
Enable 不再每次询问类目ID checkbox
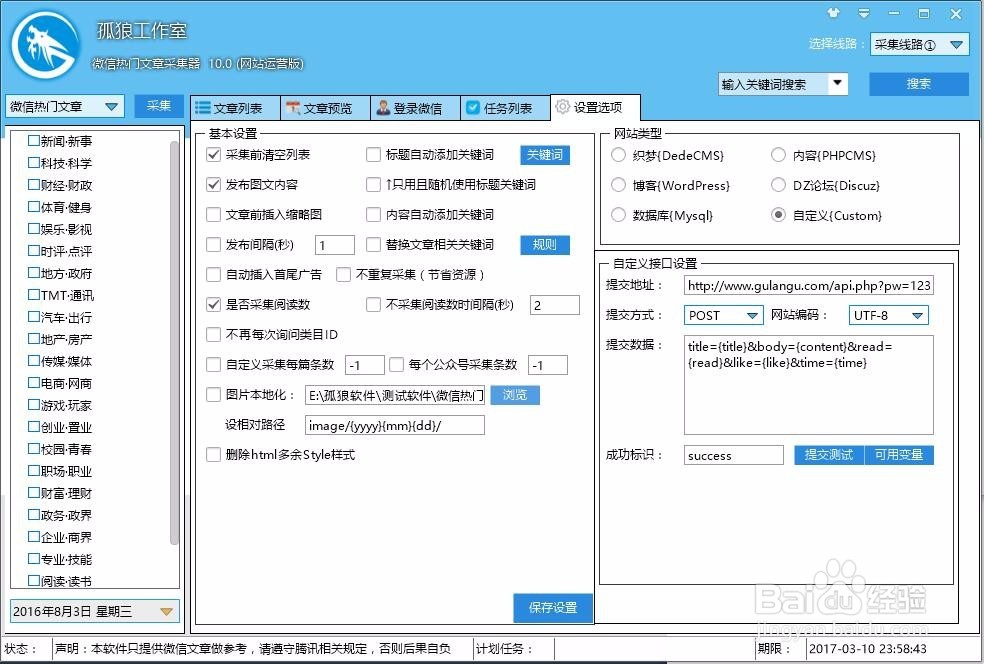click(x=213, y=335)
